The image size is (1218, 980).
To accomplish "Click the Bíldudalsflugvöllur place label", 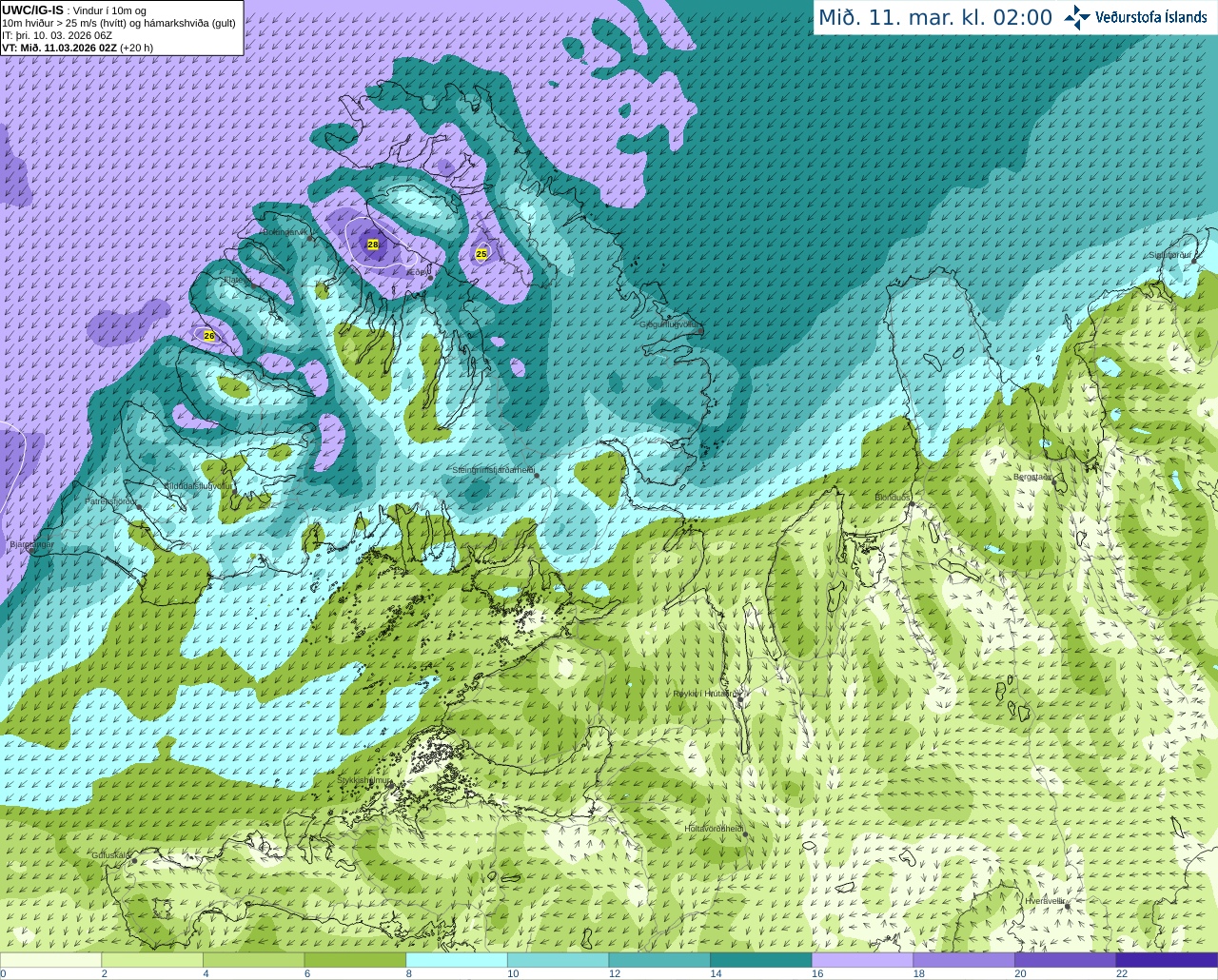I will 198,485.
